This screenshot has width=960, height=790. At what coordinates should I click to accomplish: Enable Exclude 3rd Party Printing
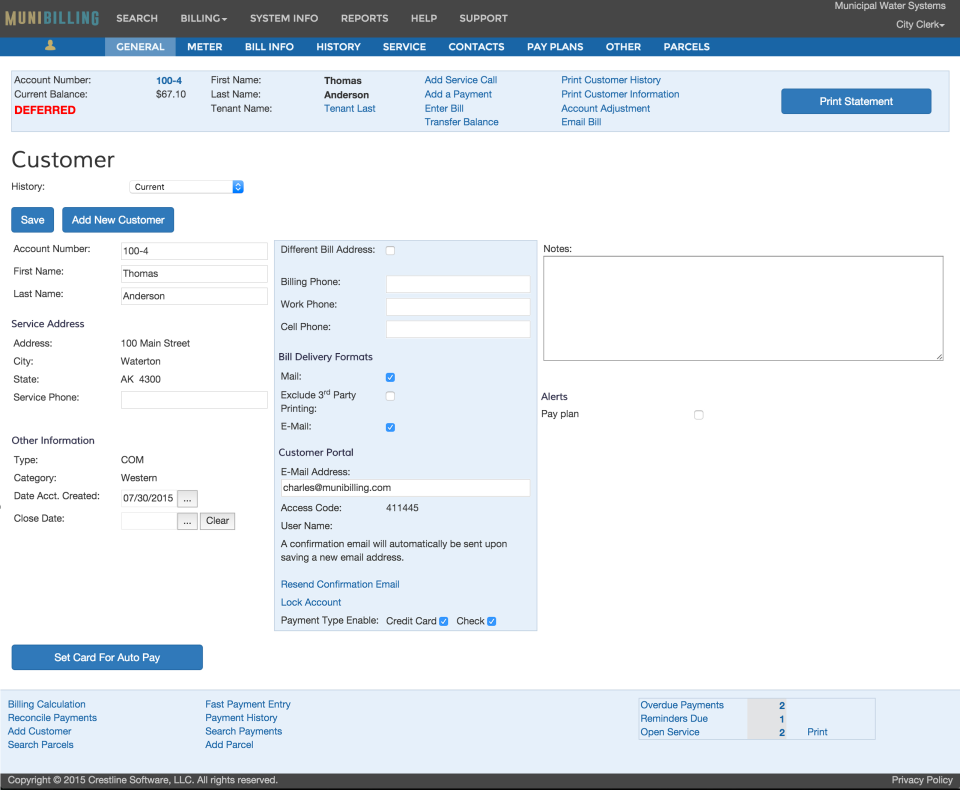click(x=390, y=395)
